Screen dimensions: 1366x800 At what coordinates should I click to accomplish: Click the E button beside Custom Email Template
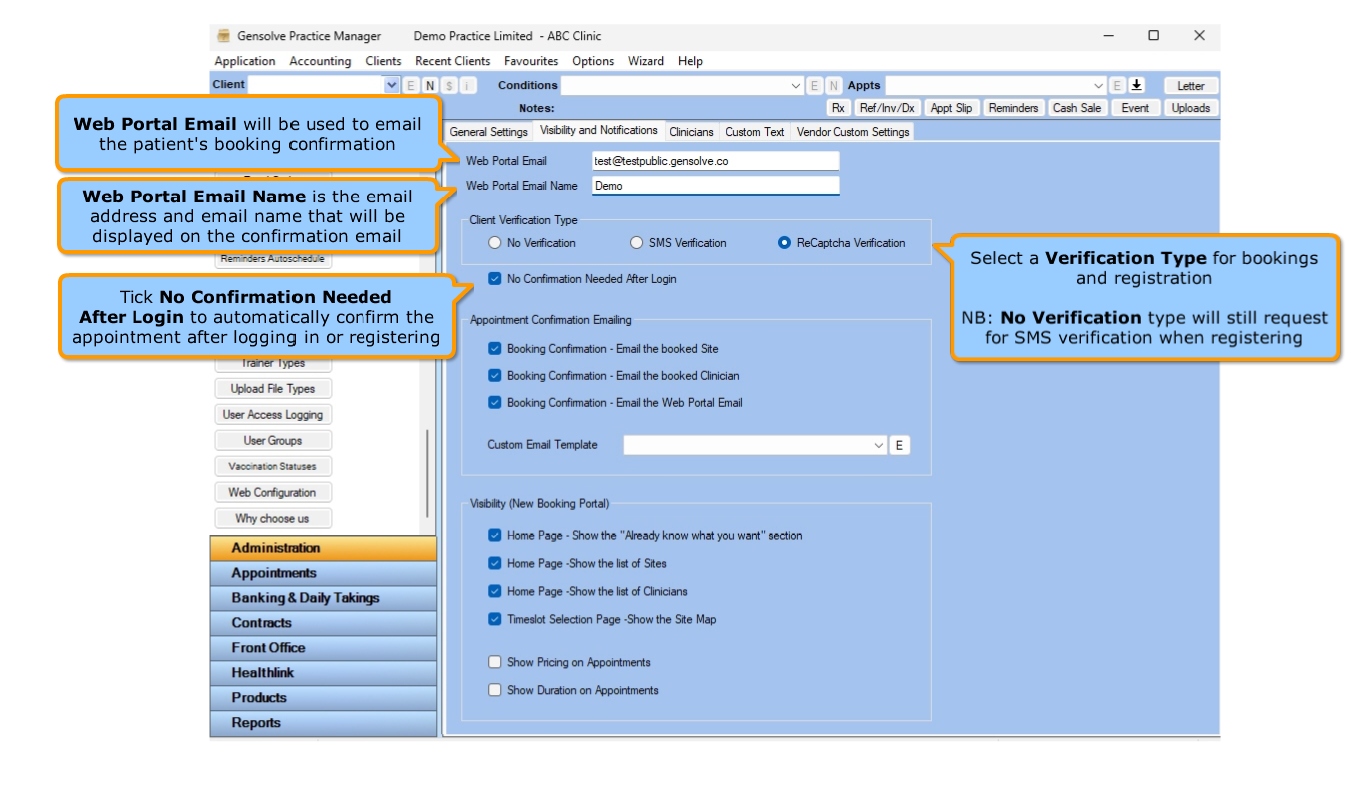(x=899, y=445)
